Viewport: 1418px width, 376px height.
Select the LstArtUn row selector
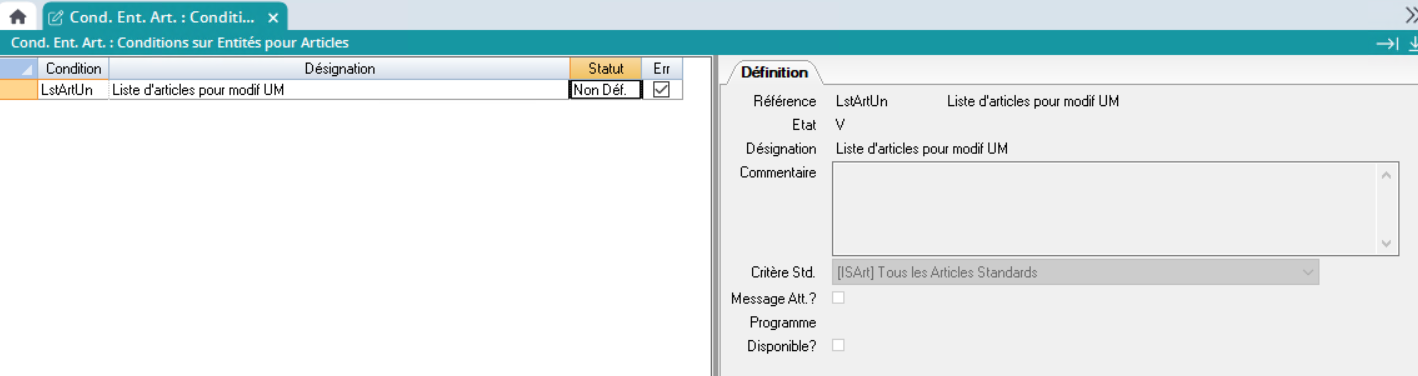click(x=19, y=90)
